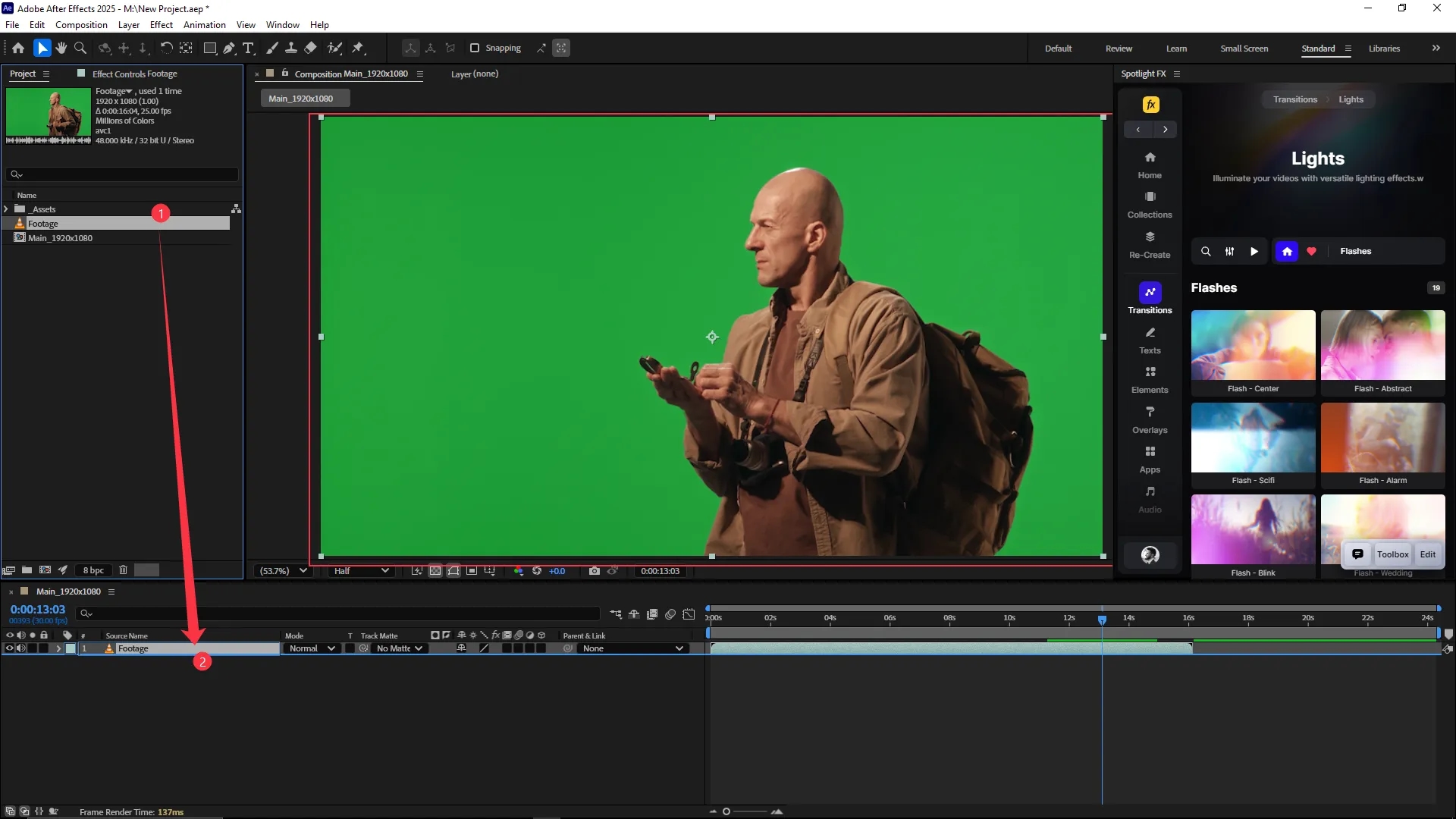
Task: Toggle Frame Blending enable switch in timeline
Action: [652, 614]
